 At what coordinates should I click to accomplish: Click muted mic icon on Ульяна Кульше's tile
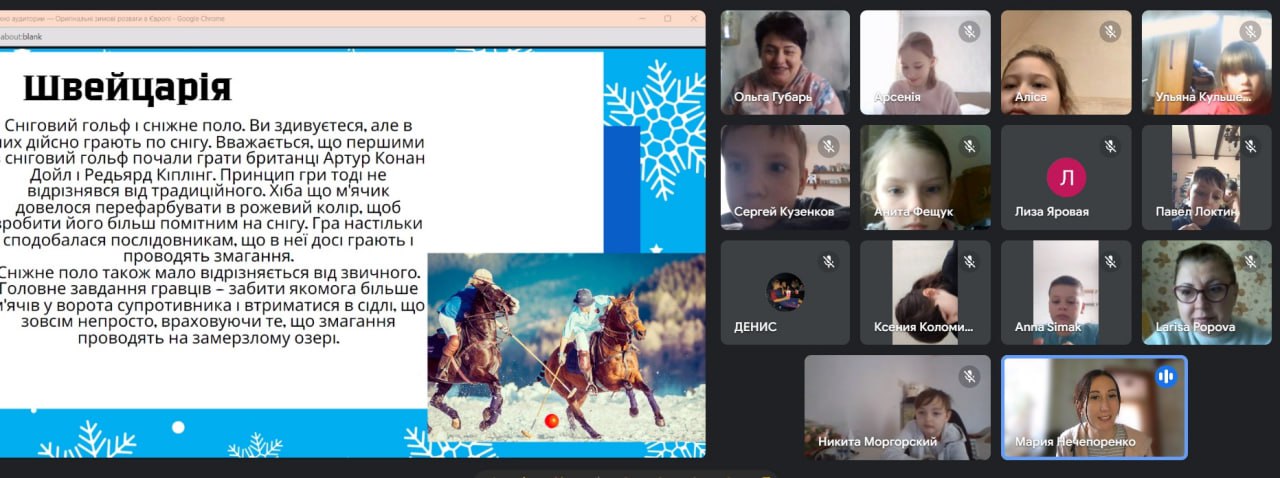(1250, 31)
